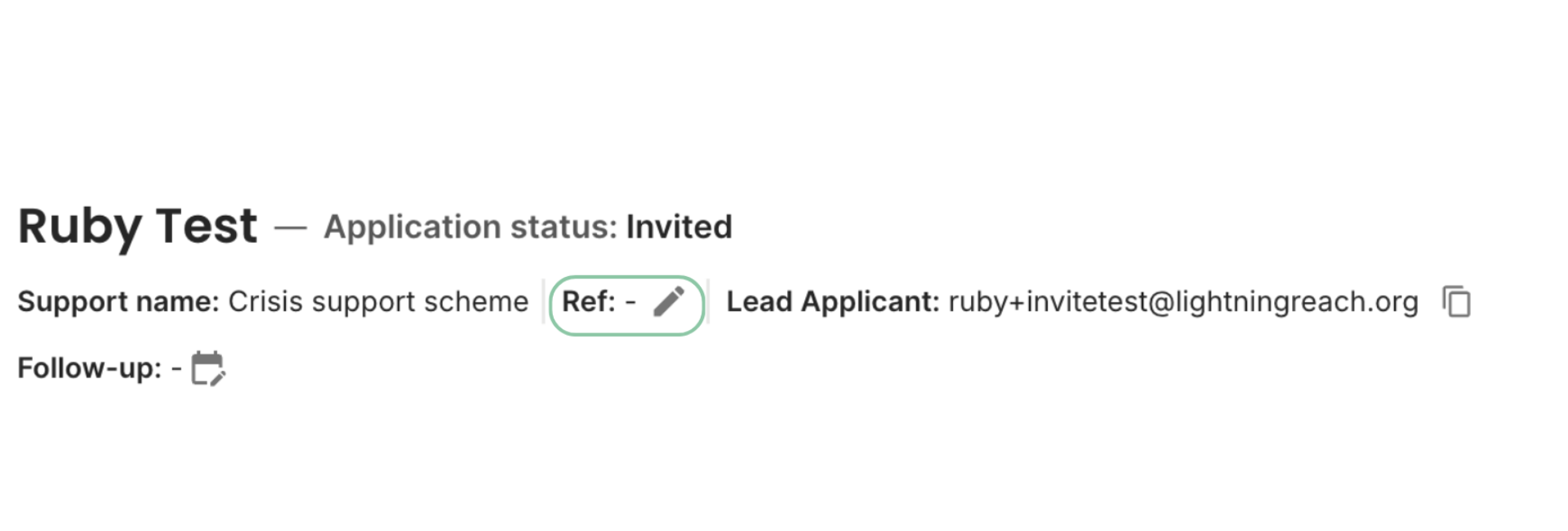Click the word Ruby in the heading
1568x531 pixels.
point(80,228)
